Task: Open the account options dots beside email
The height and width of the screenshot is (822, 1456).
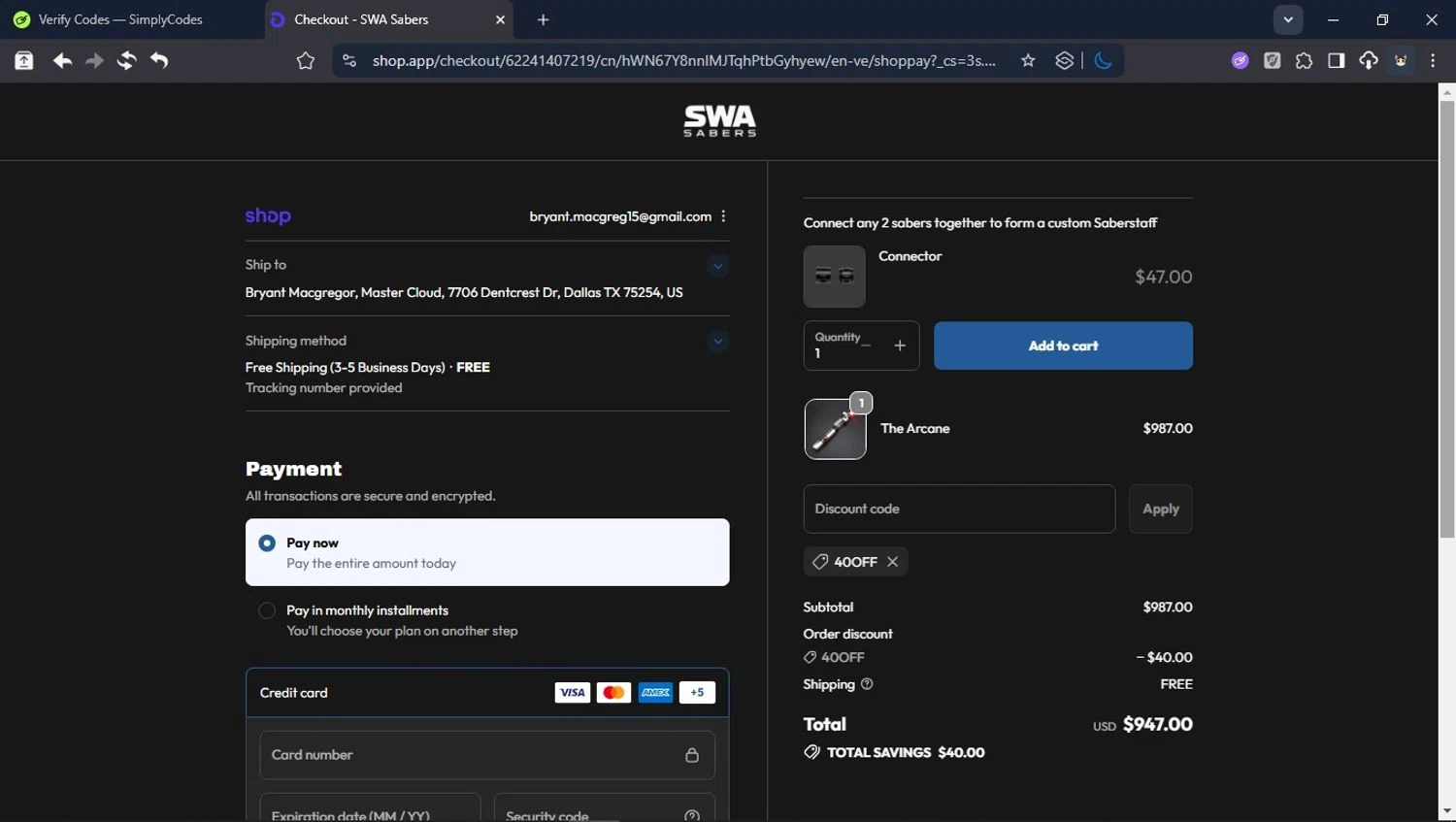Action: pos(724,216)
